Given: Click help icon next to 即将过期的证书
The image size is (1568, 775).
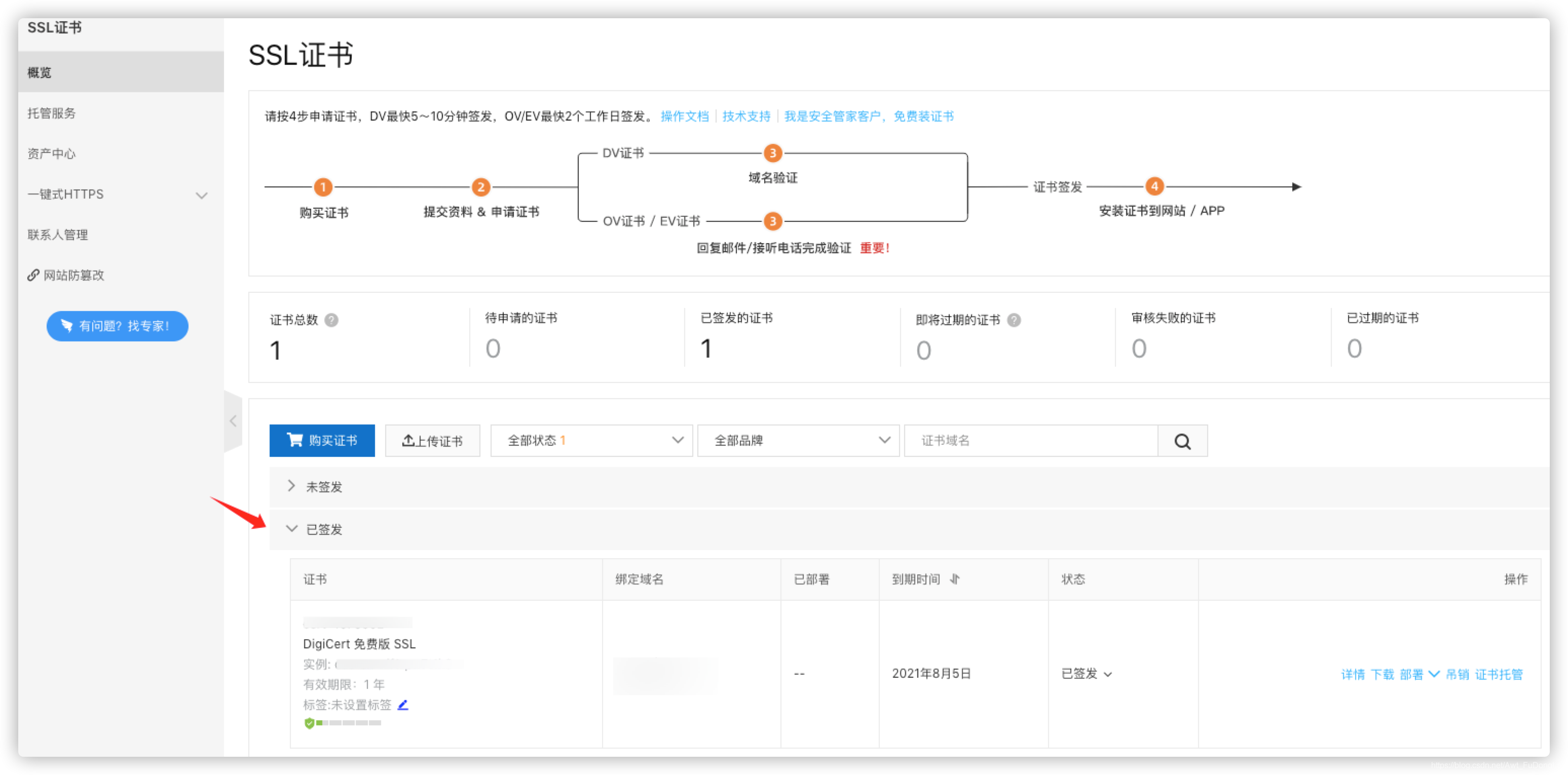Looking at the screenshot, I should pos(1014,320).
